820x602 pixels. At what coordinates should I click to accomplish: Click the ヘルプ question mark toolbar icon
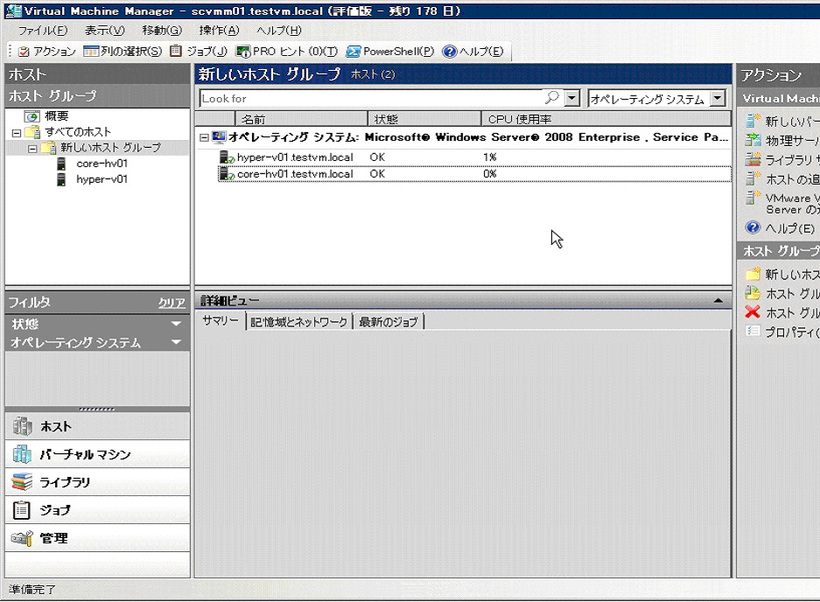449,51
